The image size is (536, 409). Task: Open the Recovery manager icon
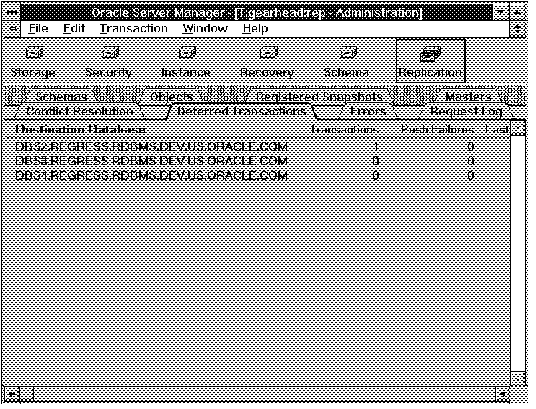pos(267,62)
